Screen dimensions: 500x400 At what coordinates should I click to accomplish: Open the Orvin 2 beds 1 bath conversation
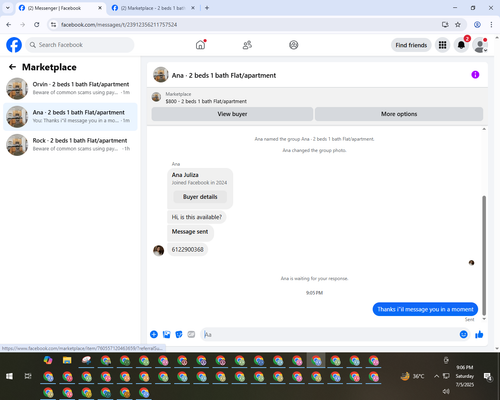point(70,88)
